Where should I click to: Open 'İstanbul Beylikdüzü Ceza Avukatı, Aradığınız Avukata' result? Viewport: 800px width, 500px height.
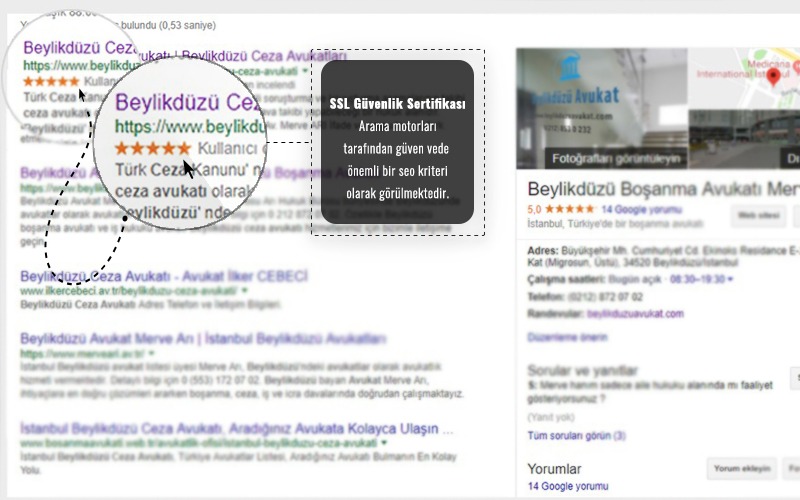(x=236, y=428)
